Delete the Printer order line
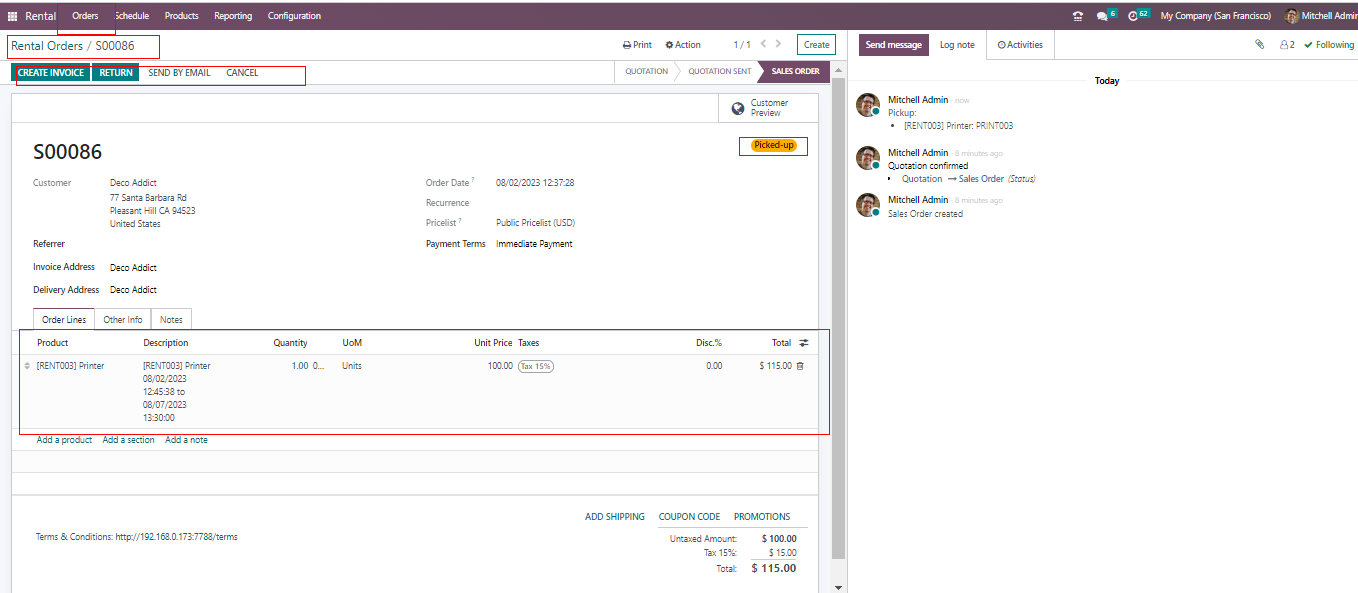1358x593 pixels. 800,366
